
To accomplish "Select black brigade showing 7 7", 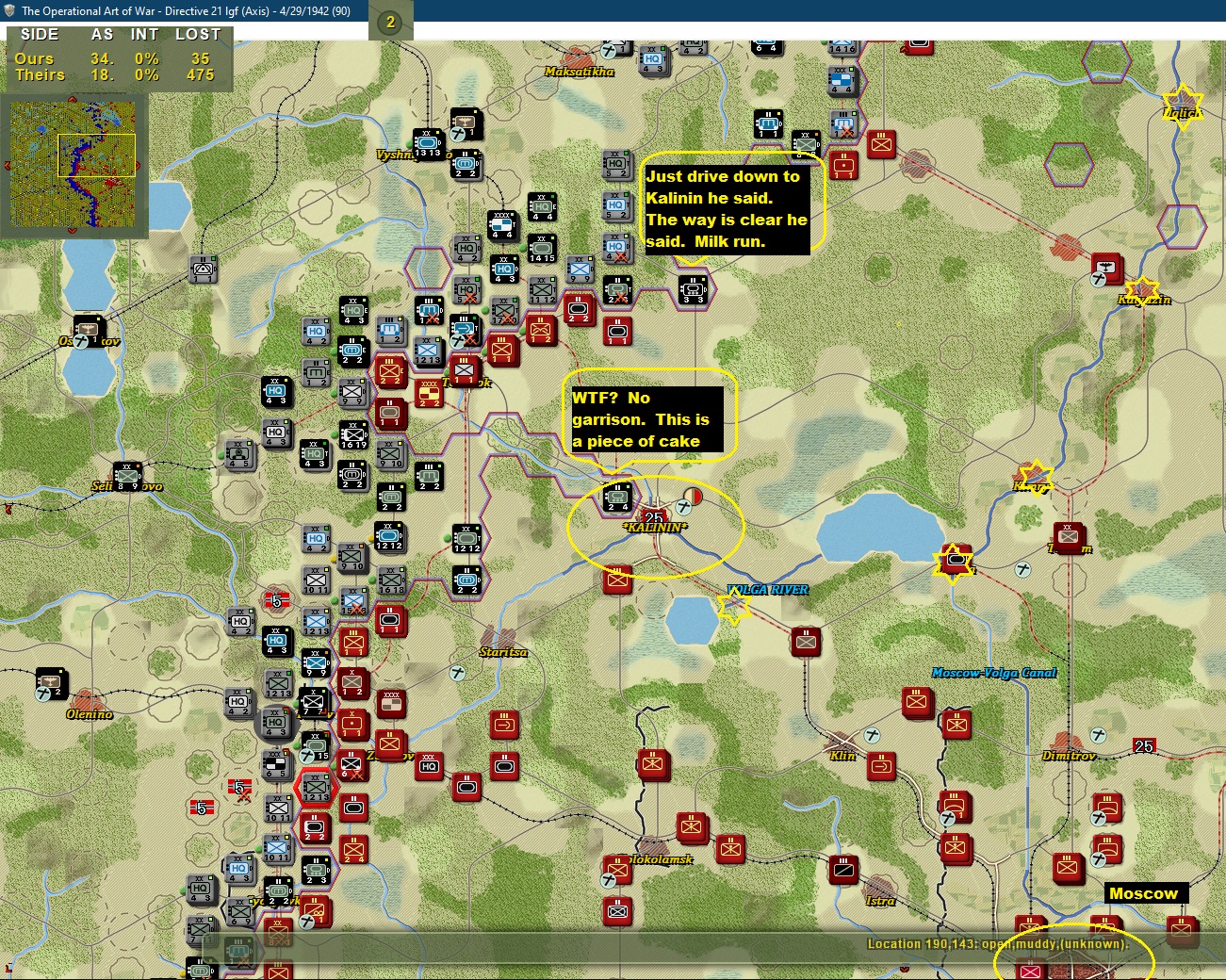I will click(315, 702).
